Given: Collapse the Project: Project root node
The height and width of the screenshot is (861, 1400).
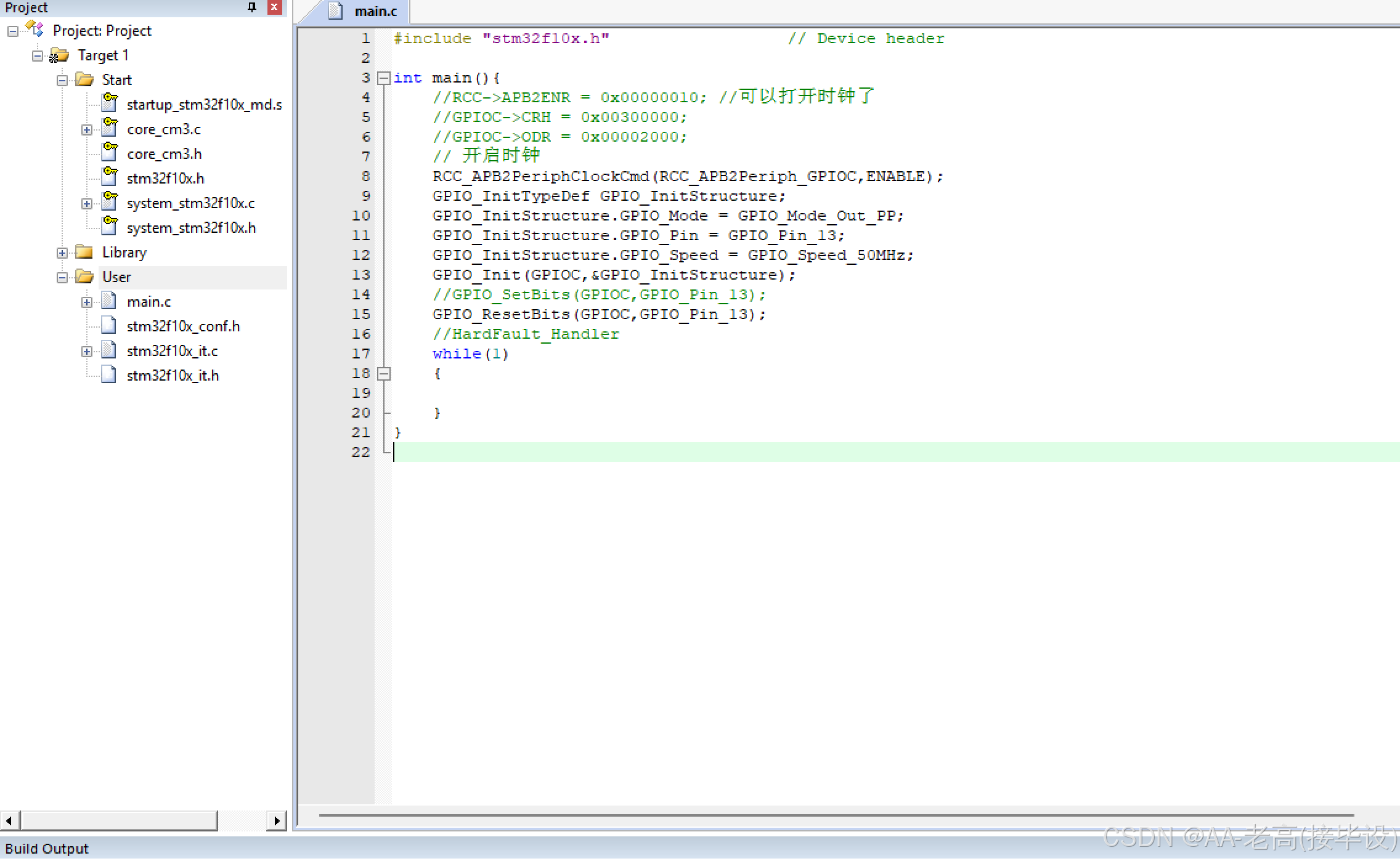Looking at the screenshot, I should [13, 31].
